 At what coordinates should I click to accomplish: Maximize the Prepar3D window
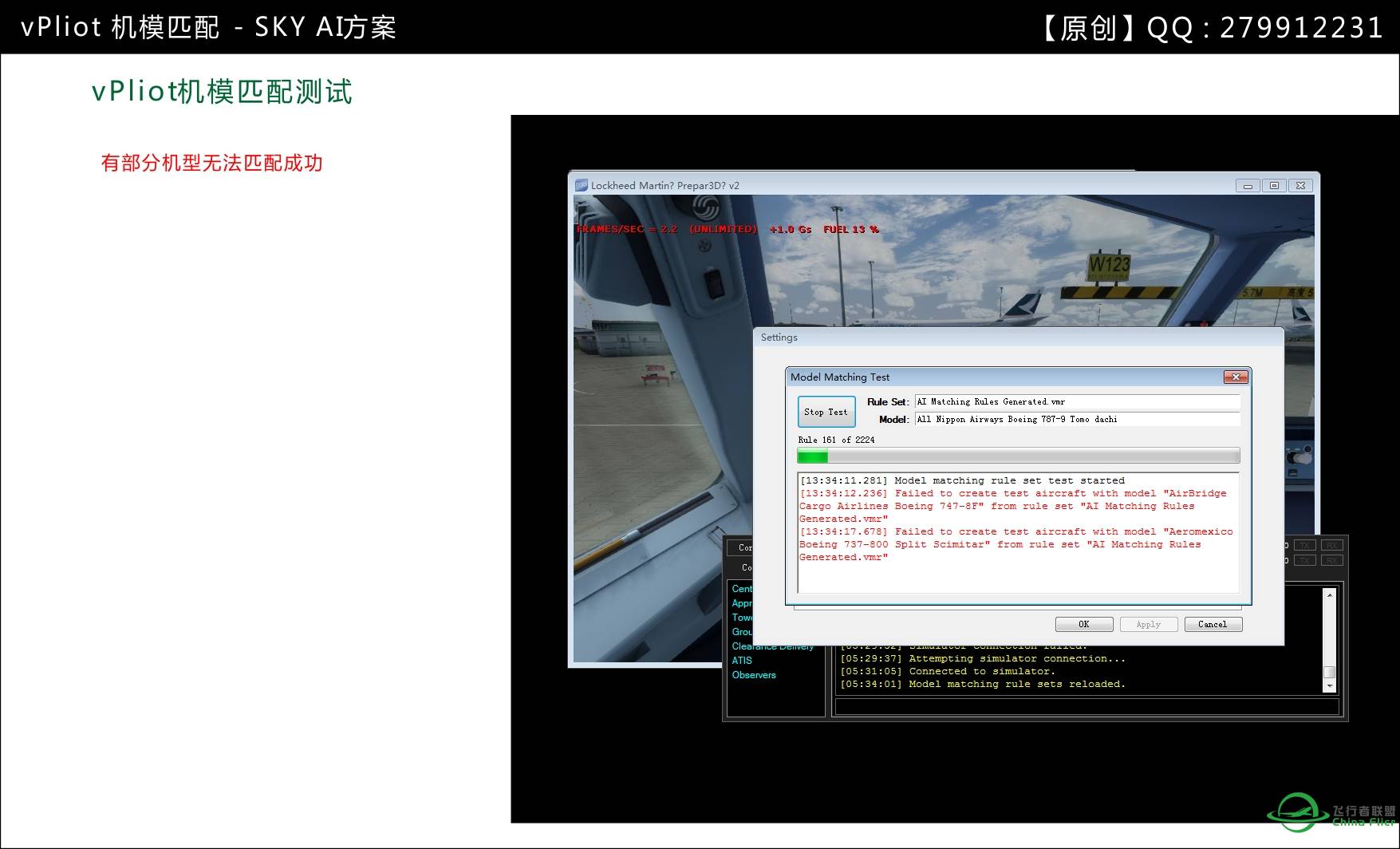tap(1274, 185)
